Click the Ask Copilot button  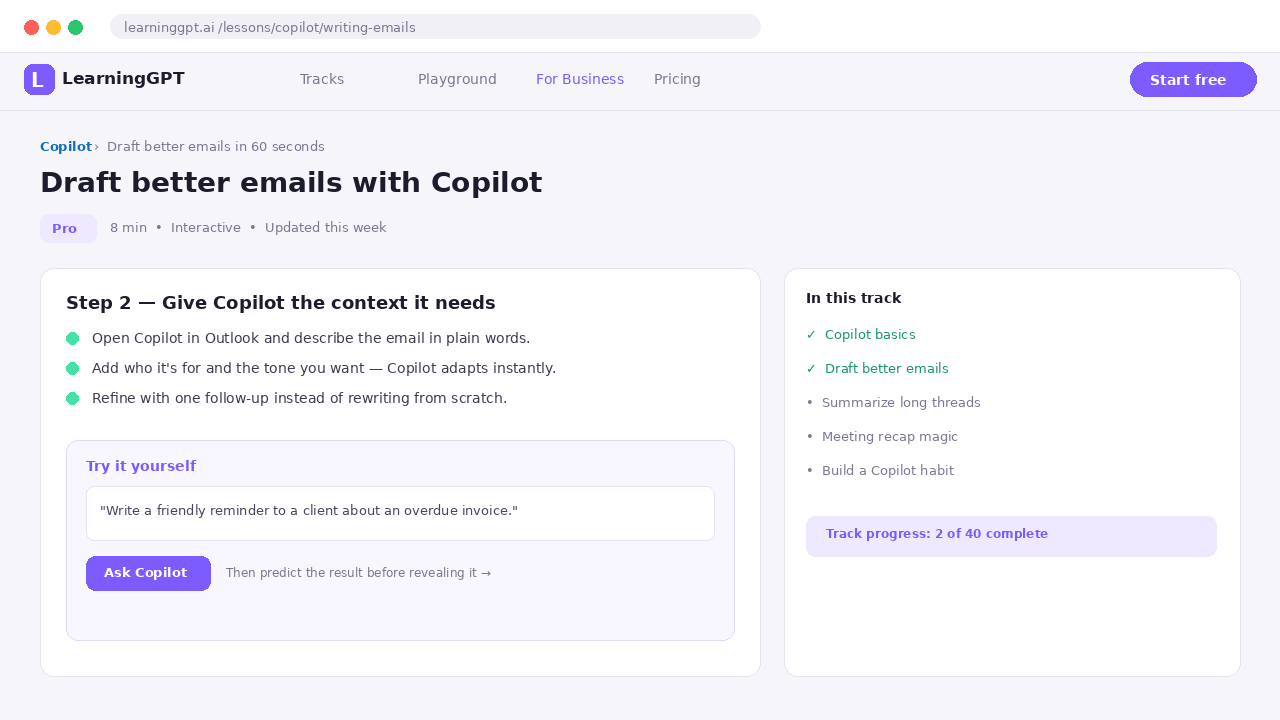pos(148,573)
